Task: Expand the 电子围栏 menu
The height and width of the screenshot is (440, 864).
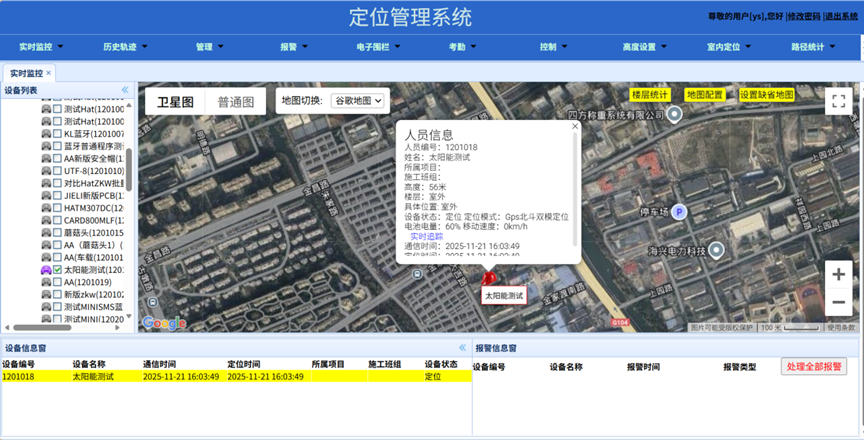Action: pos(376,47)
